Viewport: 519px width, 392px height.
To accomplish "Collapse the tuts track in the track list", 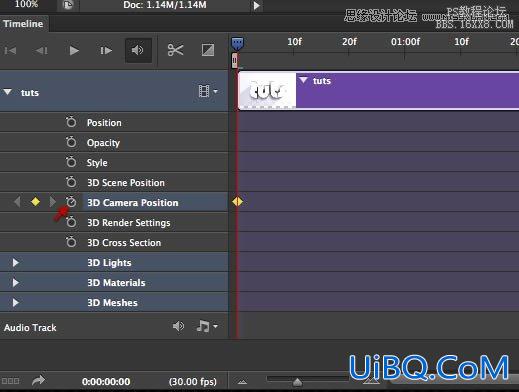I will pos(8,92).
